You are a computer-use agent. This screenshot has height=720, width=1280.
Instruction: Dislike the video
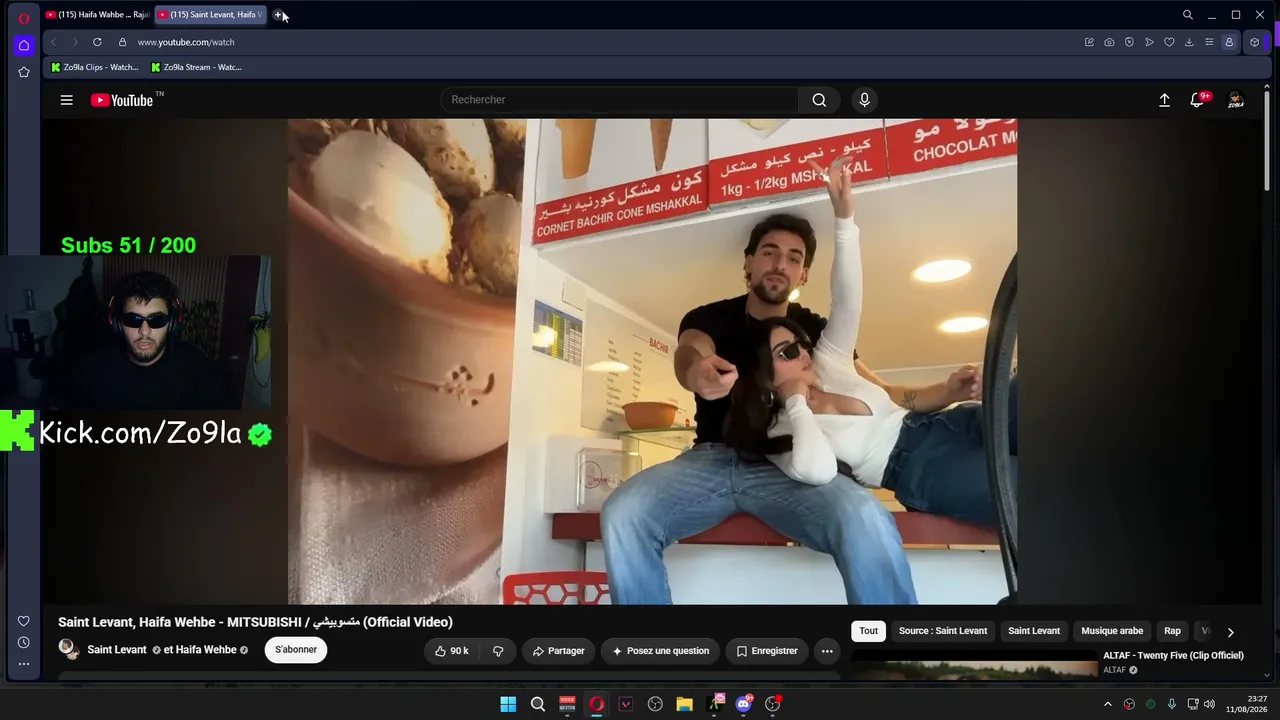coord(498,651)
